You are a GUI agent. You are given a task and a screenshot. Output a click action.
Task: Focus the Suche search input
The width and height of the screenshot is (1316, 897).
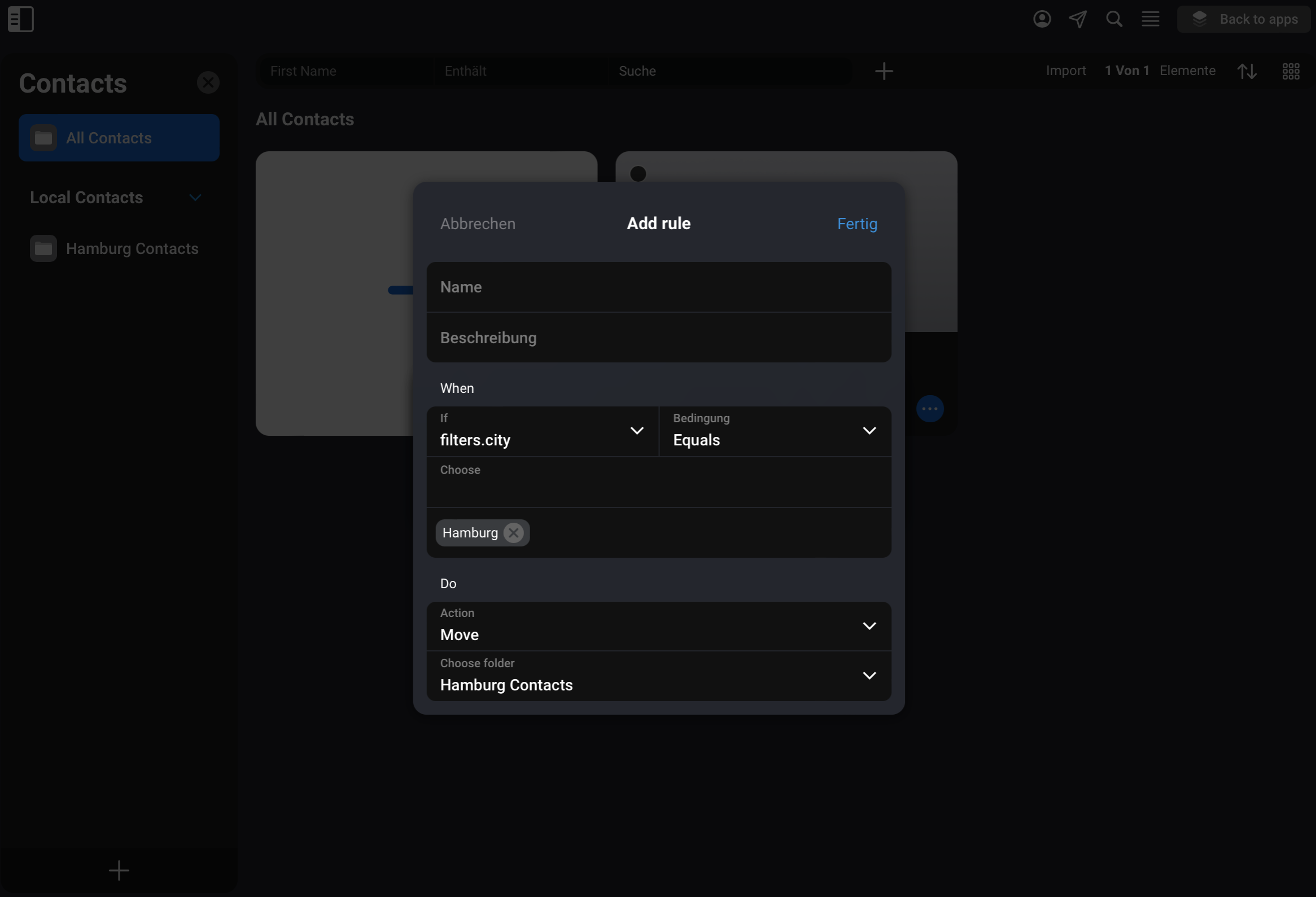(x=731, y=71)
